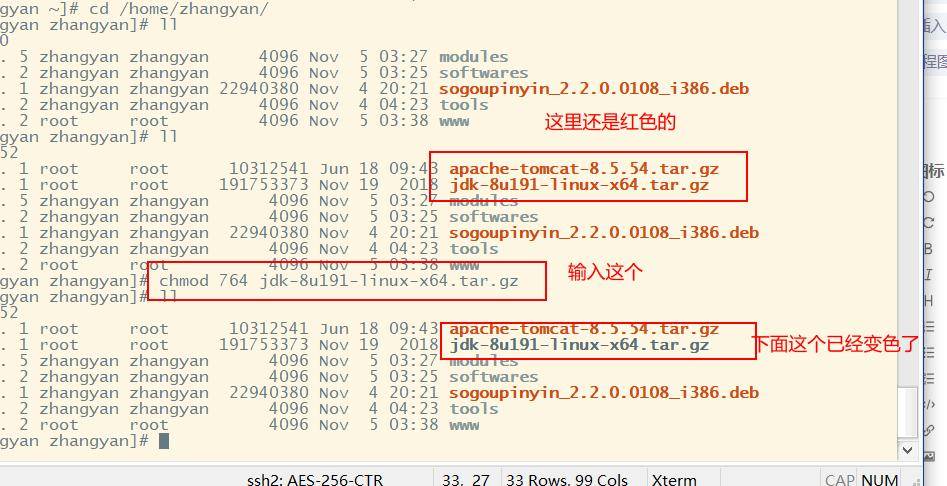This screenshot has width=947, height=486.
Task: Click the CAP indicator in the status bar
Action: pyautogui.click(x=839, y=480)
